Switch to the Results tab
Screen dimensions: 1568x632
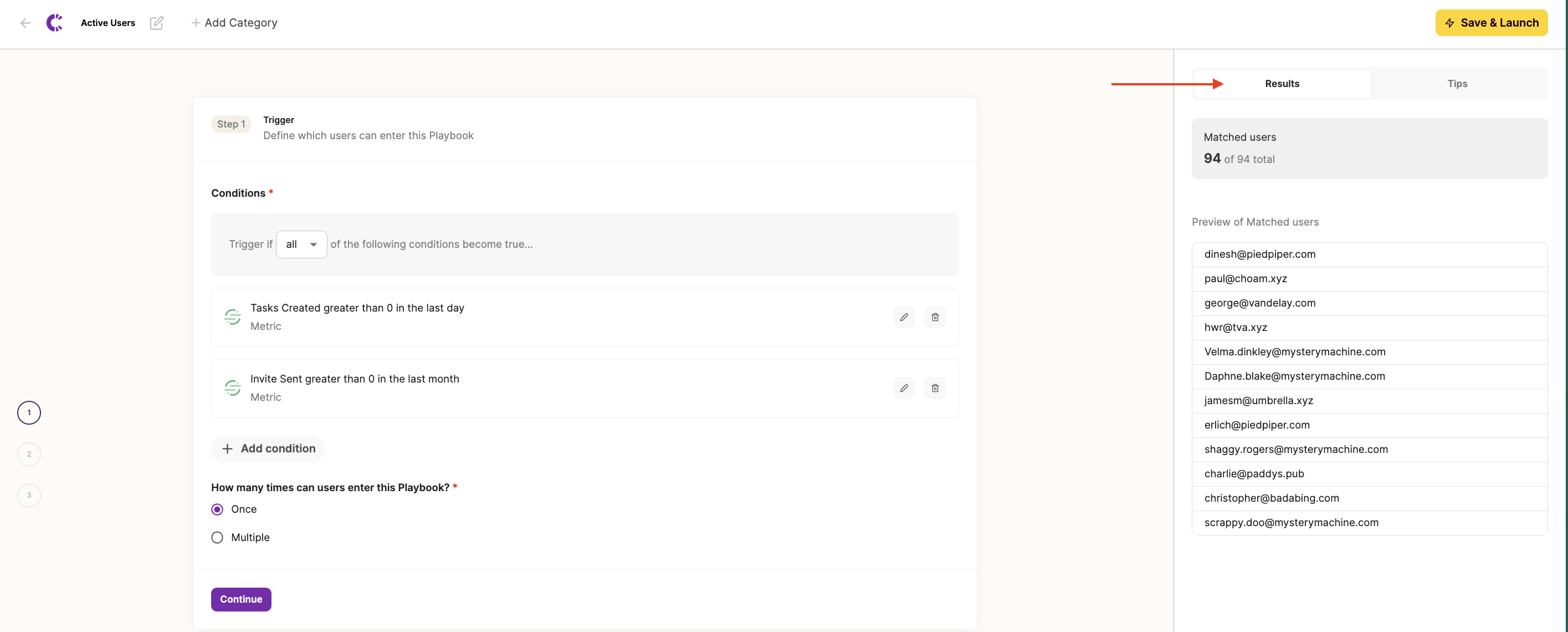1282,83
